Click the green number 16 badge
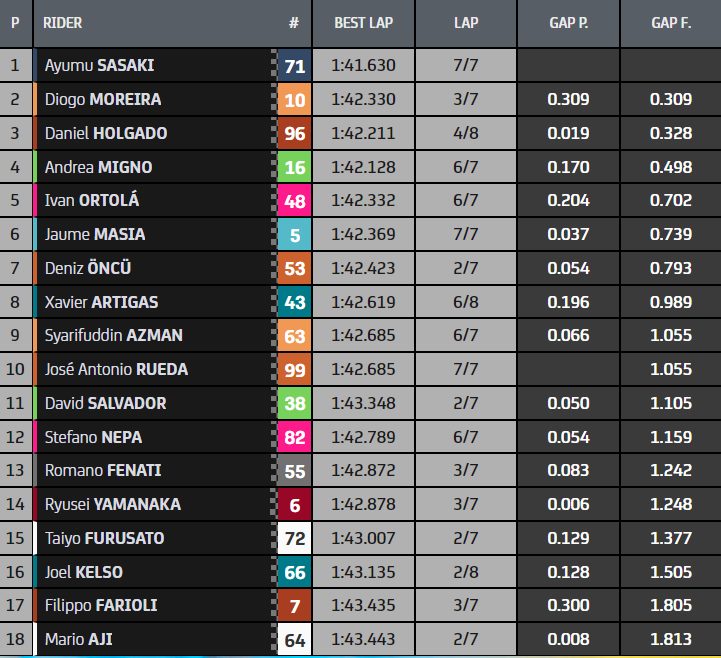The height and width of the screenshot is (658, 721). point(294,167)
